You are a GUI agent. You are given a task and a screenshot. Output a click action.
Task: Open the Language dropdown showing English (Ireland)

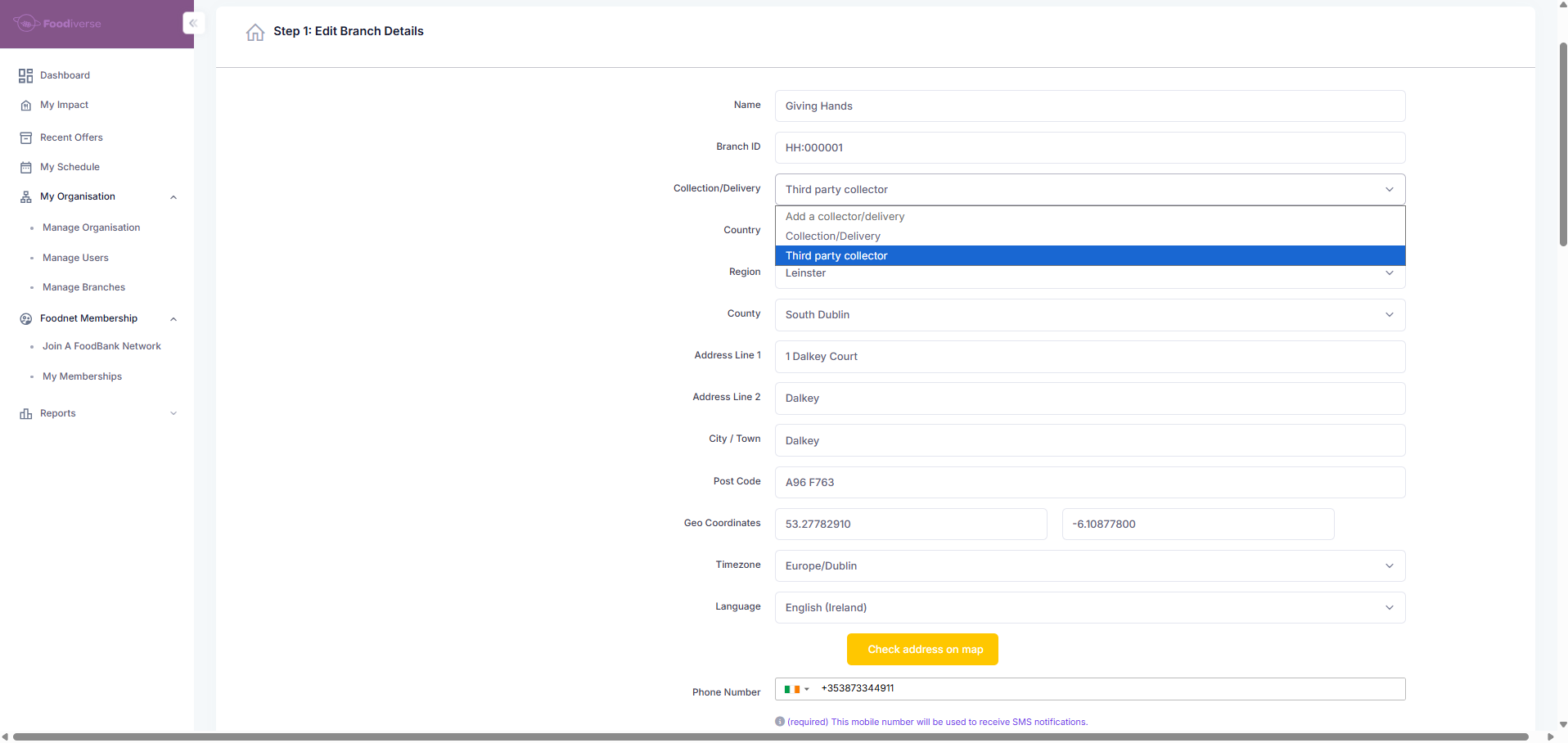click(1089, 608)
